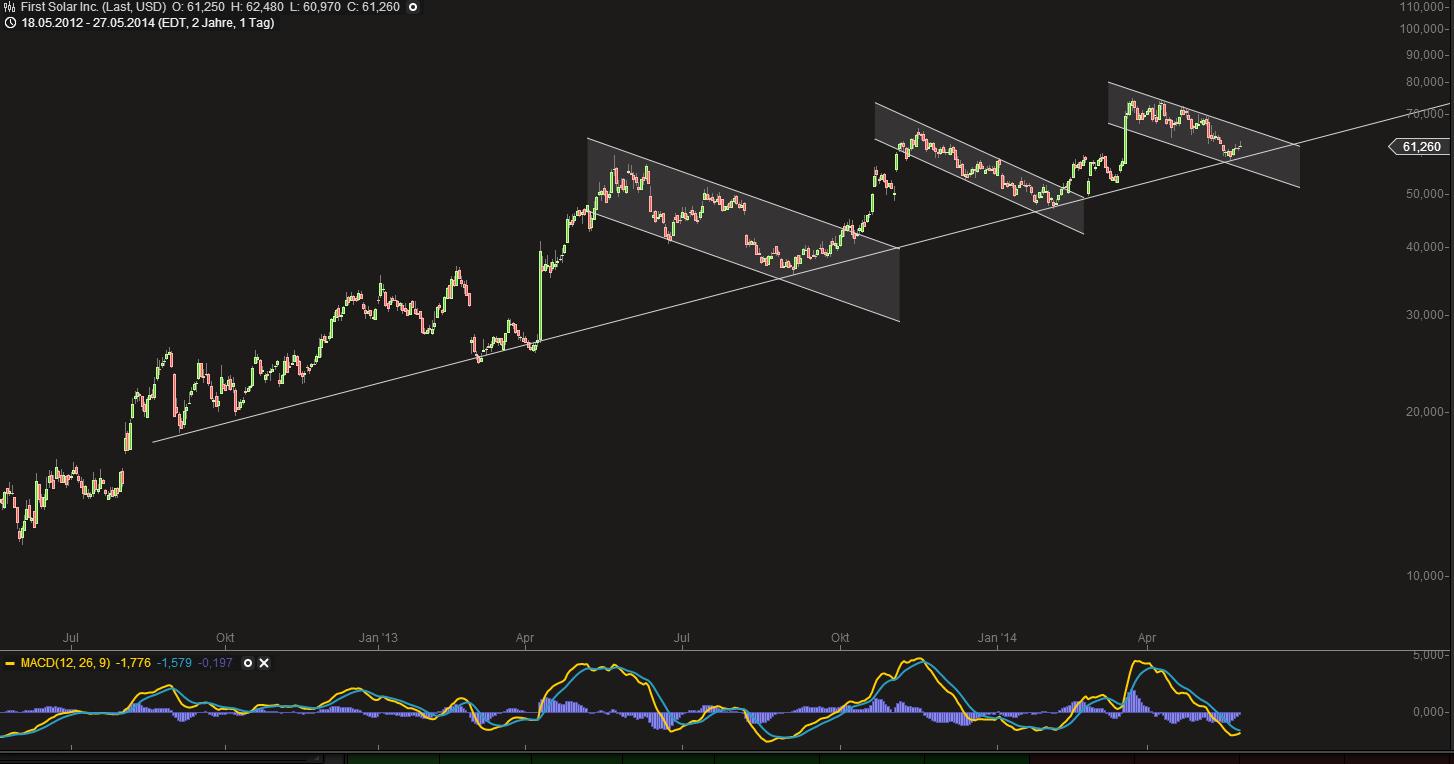1454x764 pixels.
Task: Click the yellow MACD value -1,776
Action: coord(133,663)
